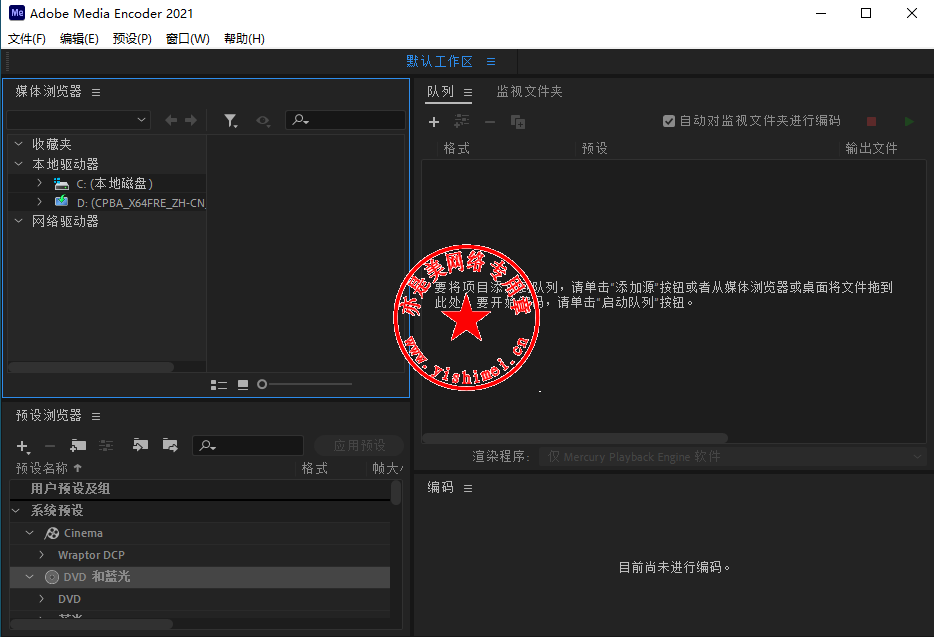The image size is (934, 637).
Task: Switch Media Browser to thumbnail view
Action: coord(243,385)
